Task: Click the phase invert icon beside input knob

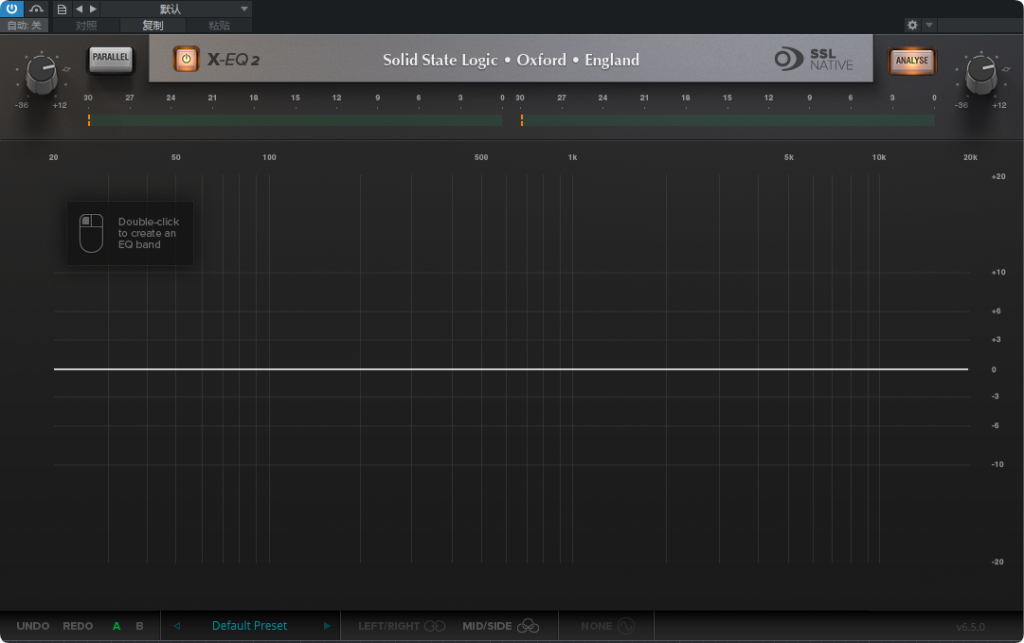Action: click(x=66, y=69)
